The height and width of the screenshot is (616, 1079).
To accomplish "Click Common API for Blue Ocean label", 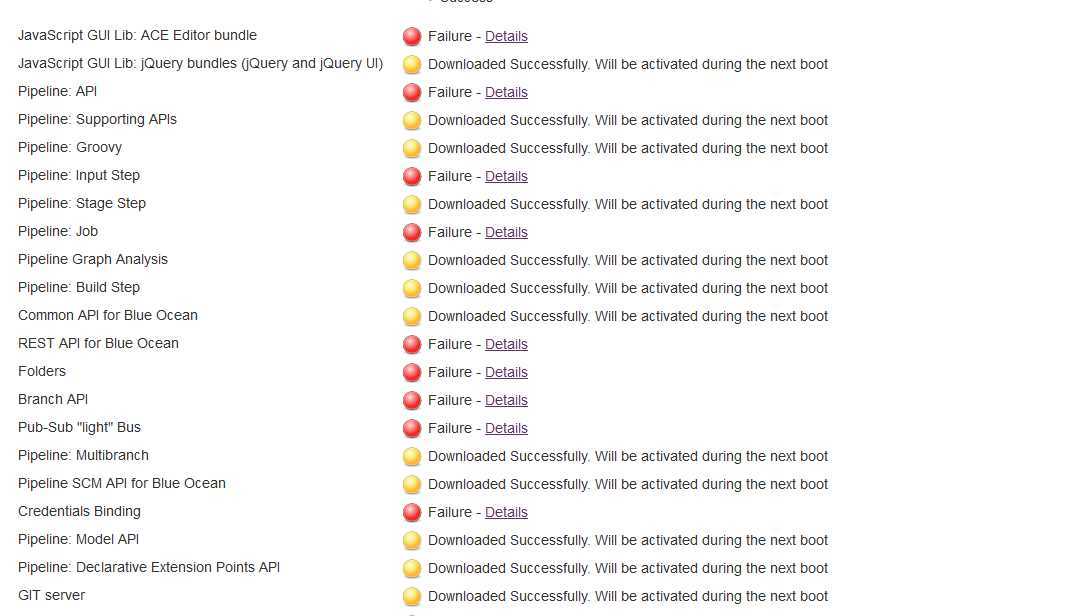I will 108,315.
